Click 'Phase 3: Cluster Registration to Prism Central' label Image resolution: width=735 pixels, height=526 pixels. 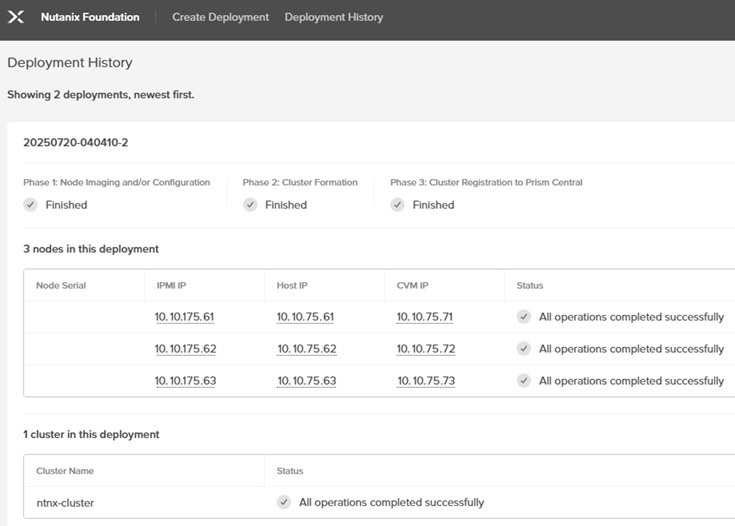486,182
